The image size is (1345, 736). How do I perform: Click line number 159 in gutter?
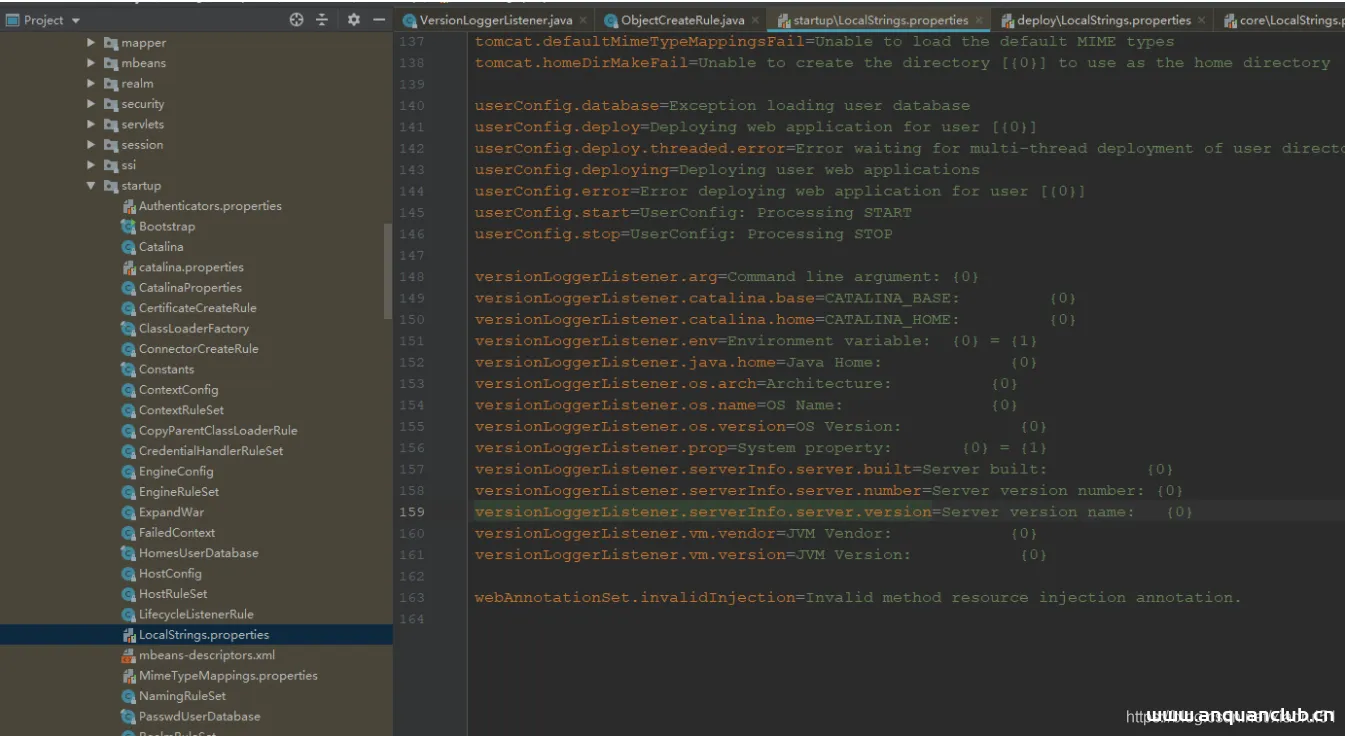pos(413,512)
